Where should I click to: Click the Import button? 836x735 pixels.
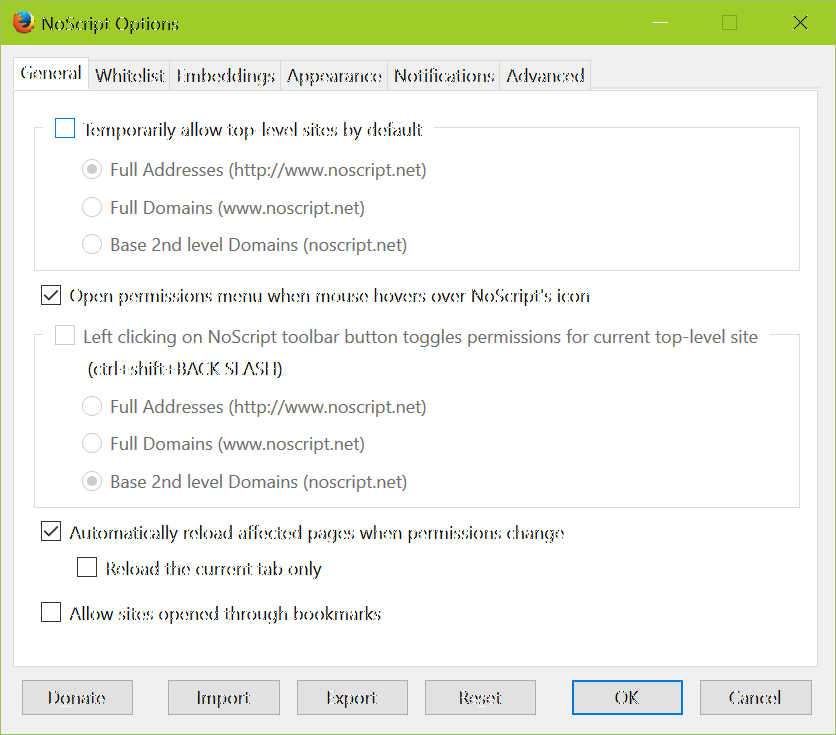coord(223,698)
